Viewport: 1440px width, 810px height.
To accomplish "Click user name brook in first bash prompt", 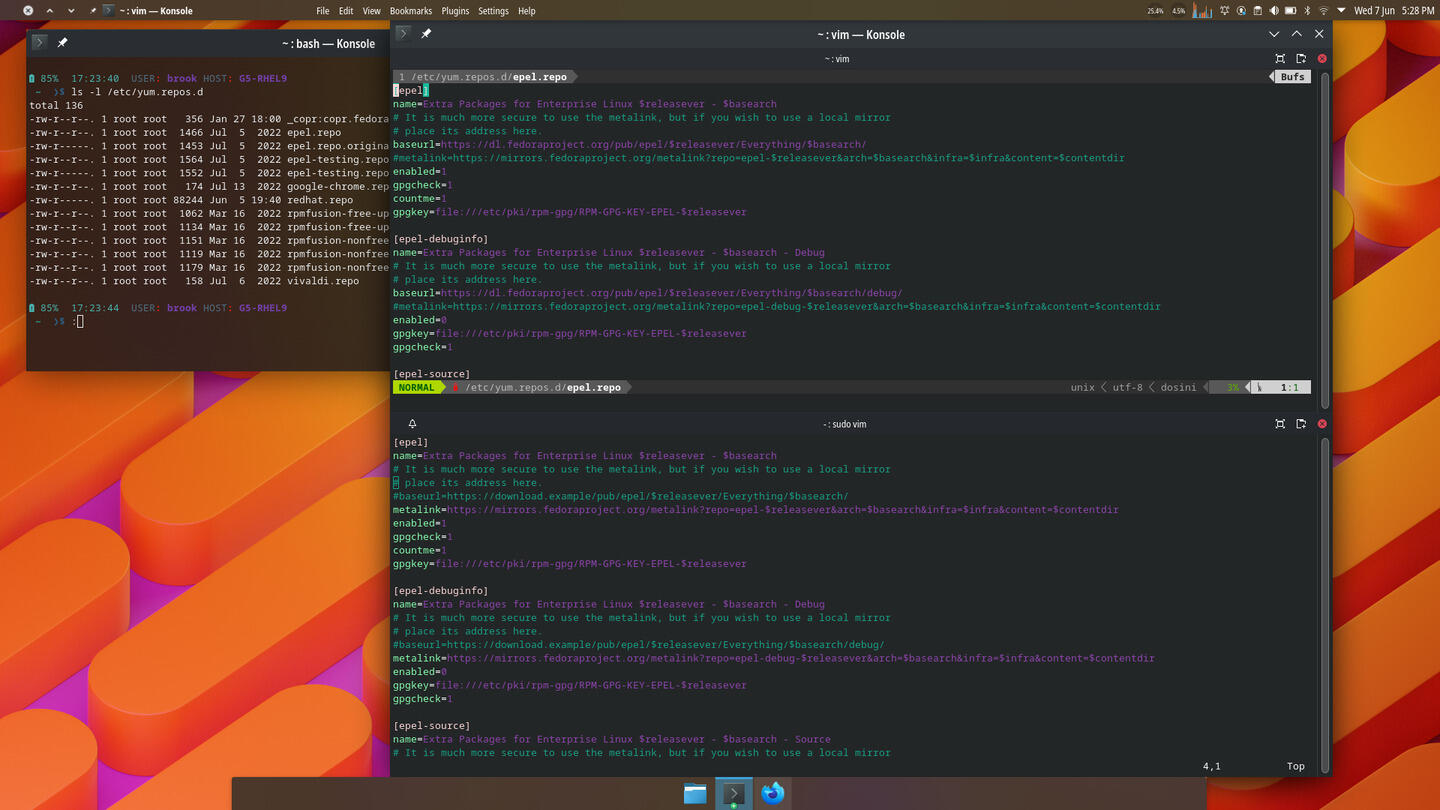I will 182,78.
